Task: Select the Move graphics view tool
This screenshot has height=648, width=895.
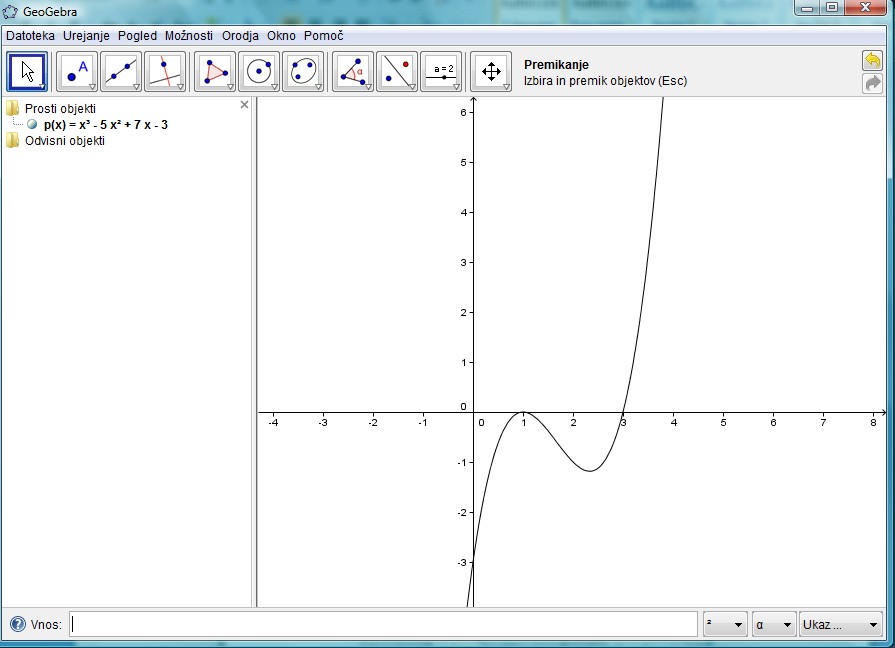Action: click(491, 72)
